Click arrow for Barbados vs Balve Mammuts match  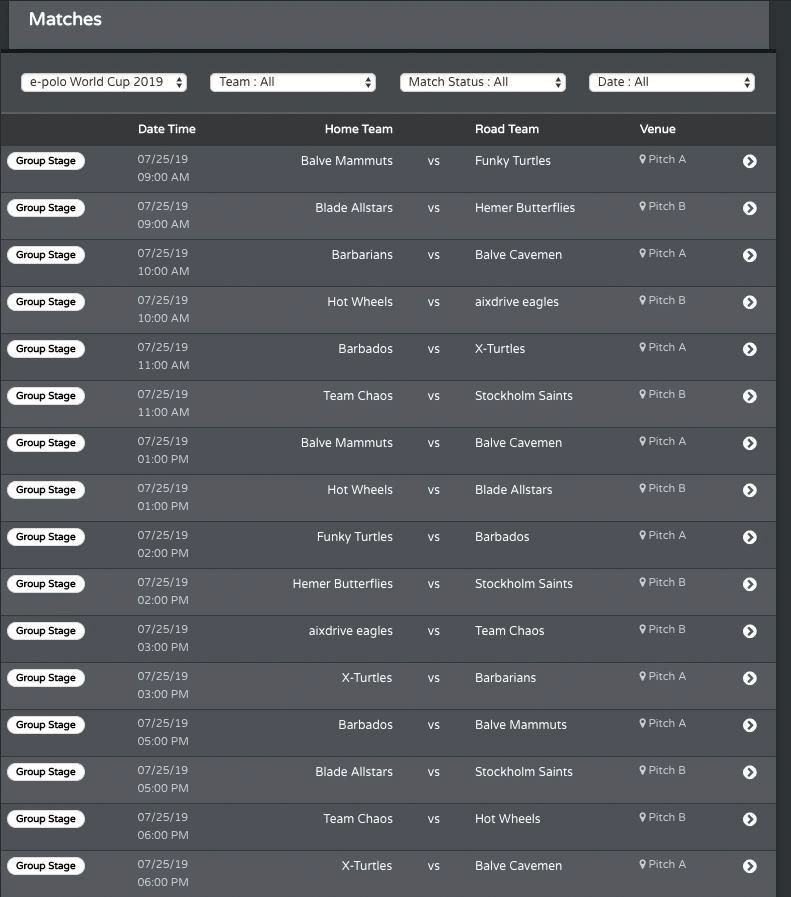tap(750, 725)
